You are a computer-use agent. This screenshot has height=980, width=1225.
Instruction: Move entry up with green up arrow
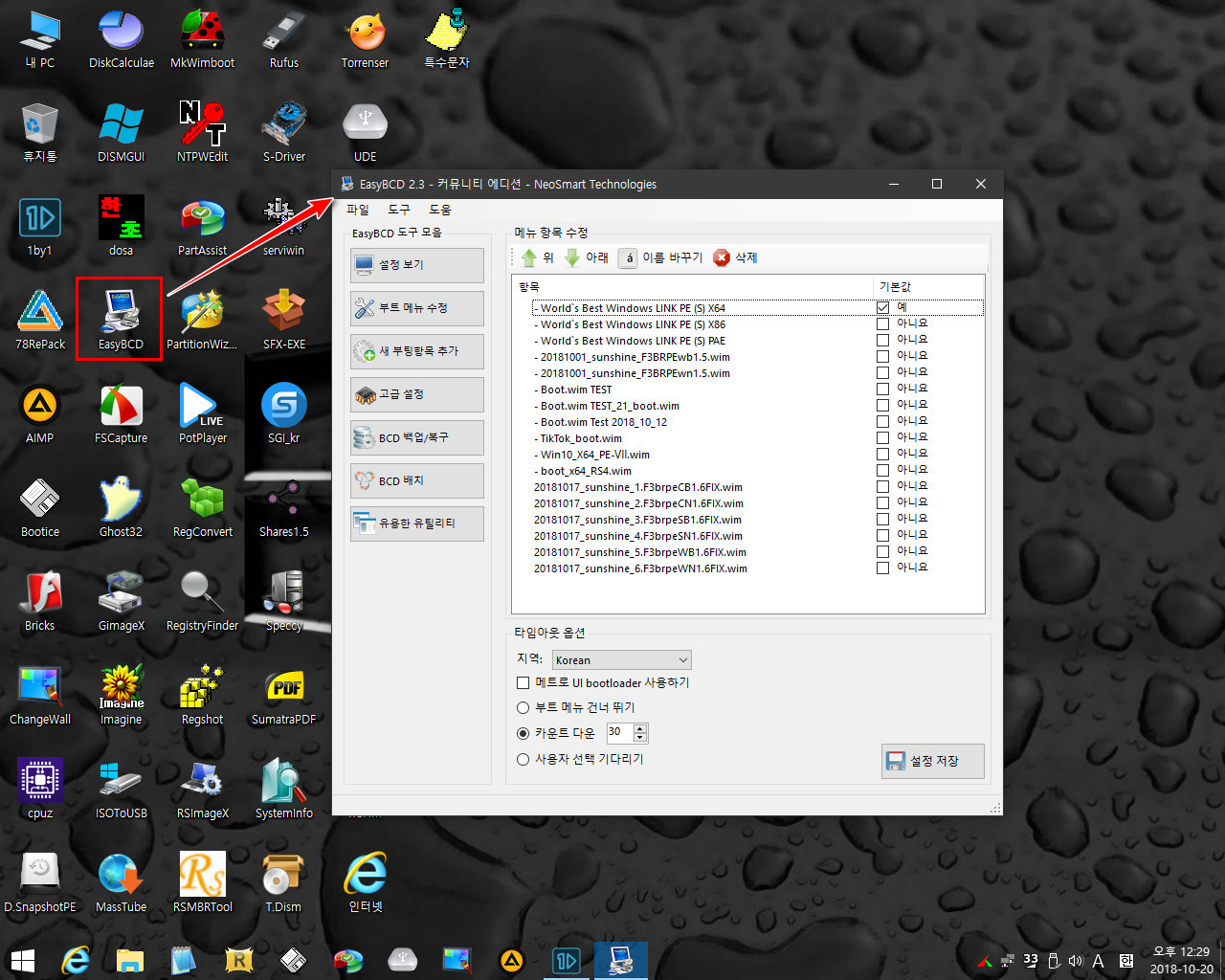(x=529, y=257)
